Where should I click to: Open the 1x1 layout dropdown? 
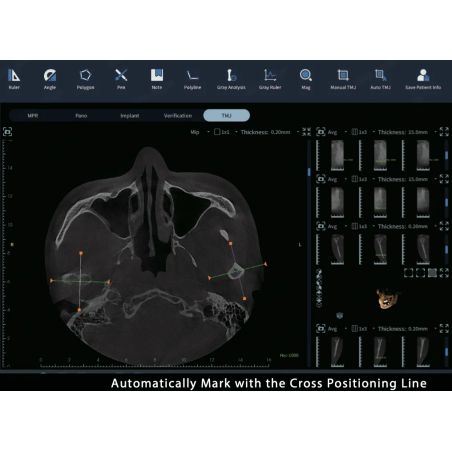pos(226,132)
